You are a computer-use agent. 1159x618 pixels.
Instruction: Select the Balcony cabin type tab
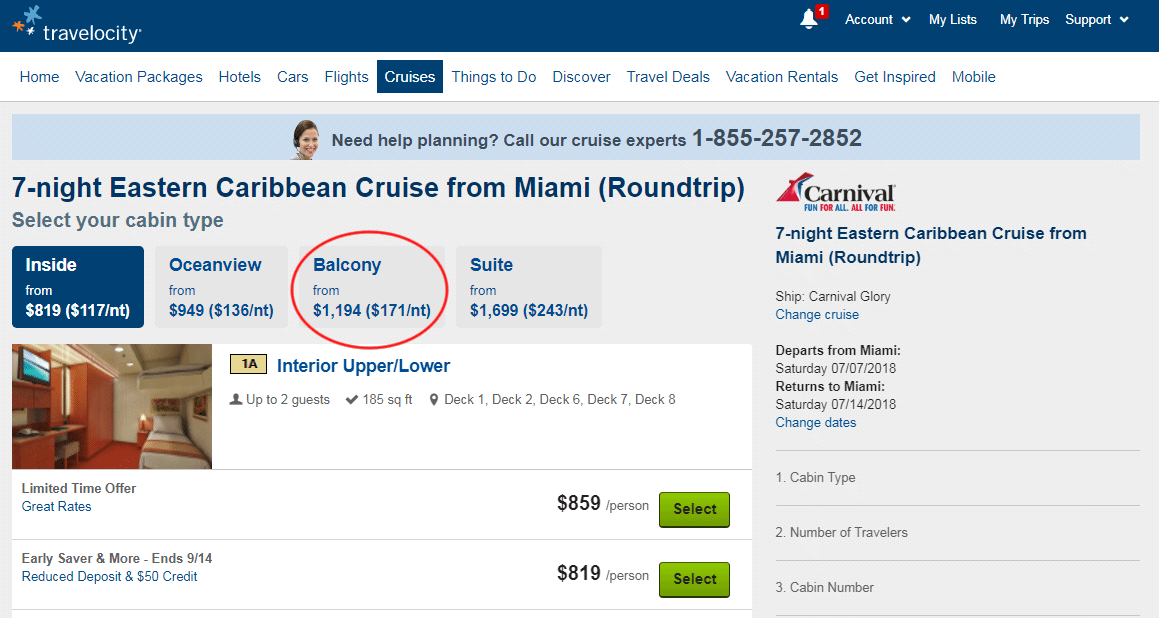371,287
